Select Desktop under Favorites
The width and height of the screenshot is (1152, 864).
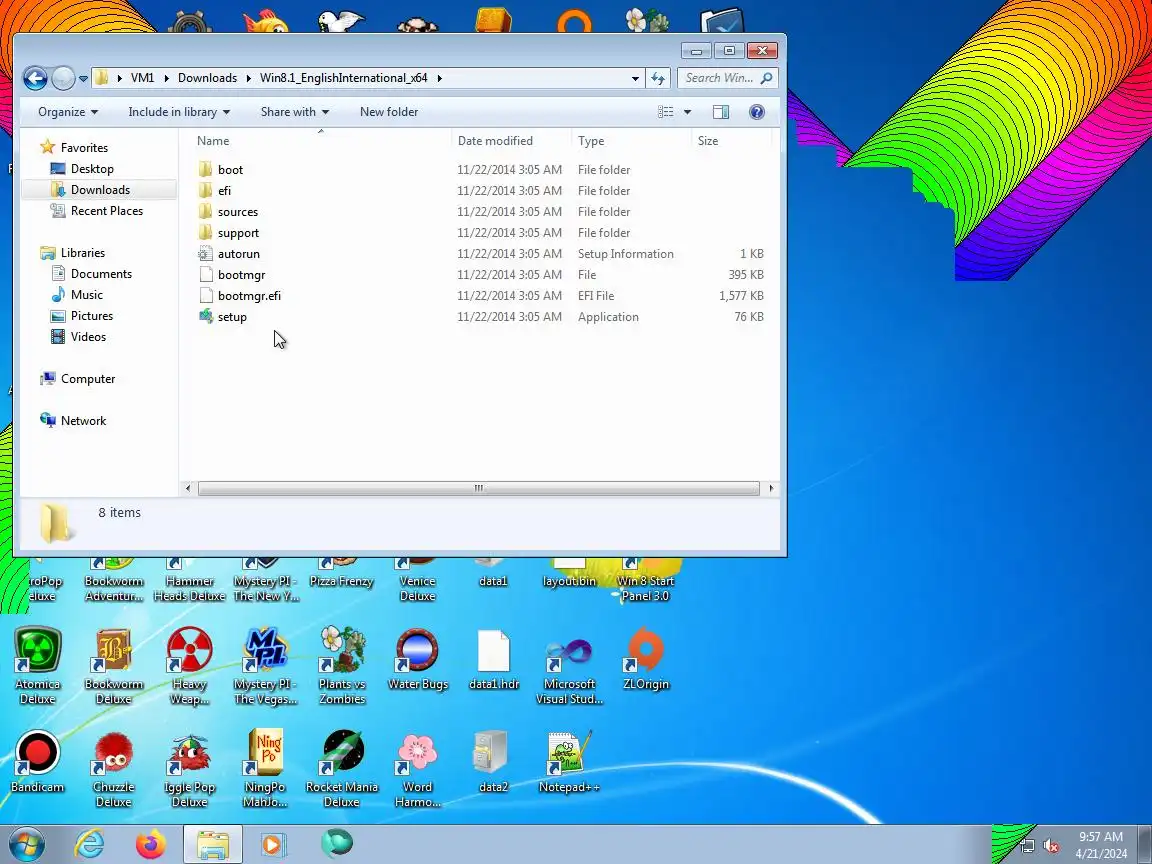(92, 169)
